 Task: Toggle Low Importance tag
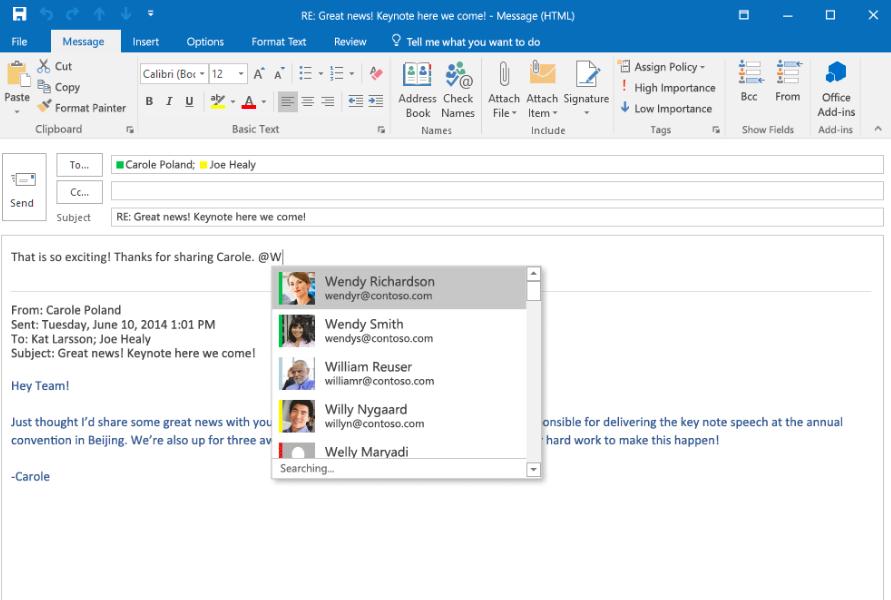coord(666,108)
